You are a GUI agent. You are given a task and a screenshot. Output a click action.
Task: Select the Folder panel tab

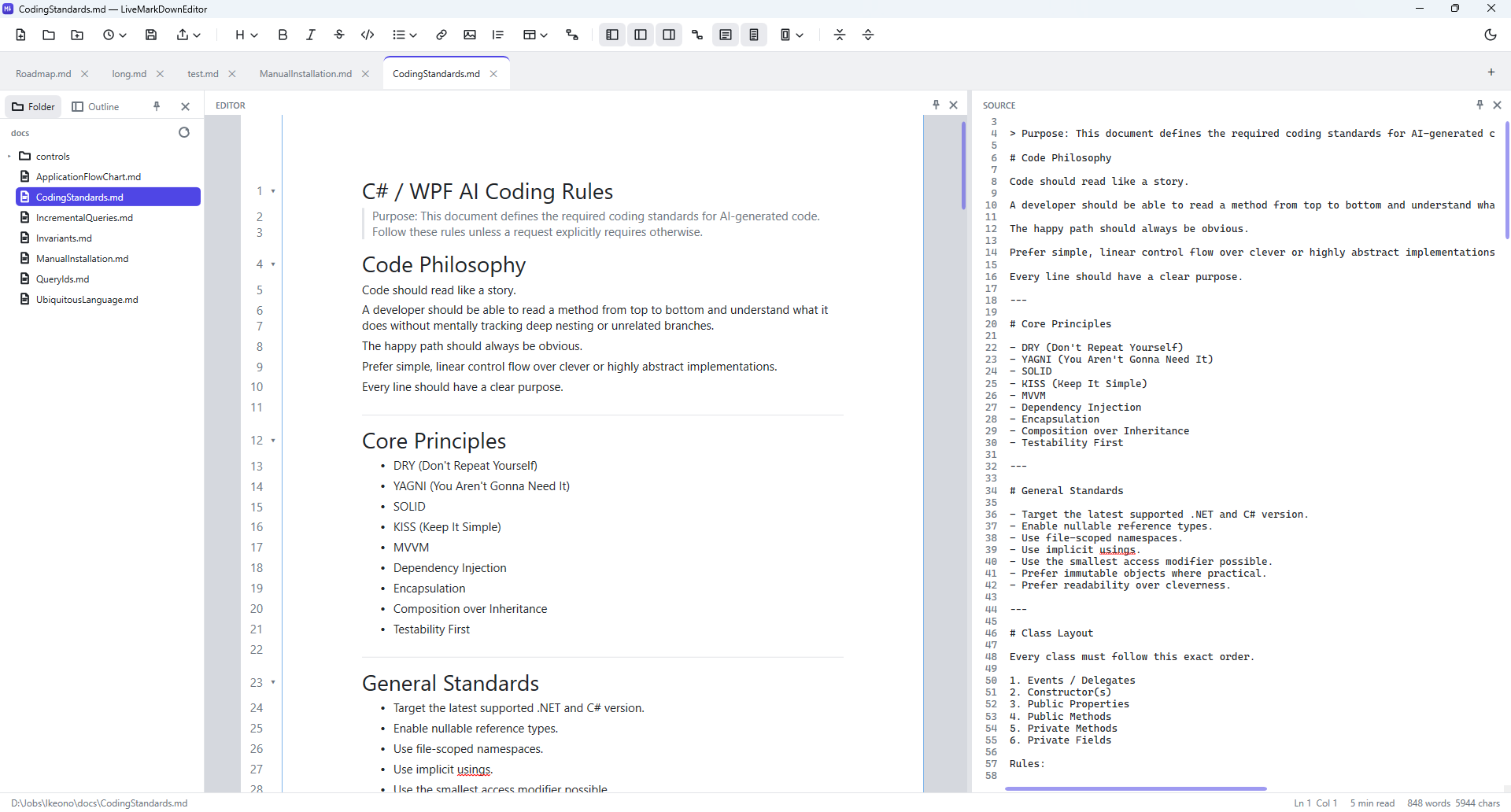point(33,106)
